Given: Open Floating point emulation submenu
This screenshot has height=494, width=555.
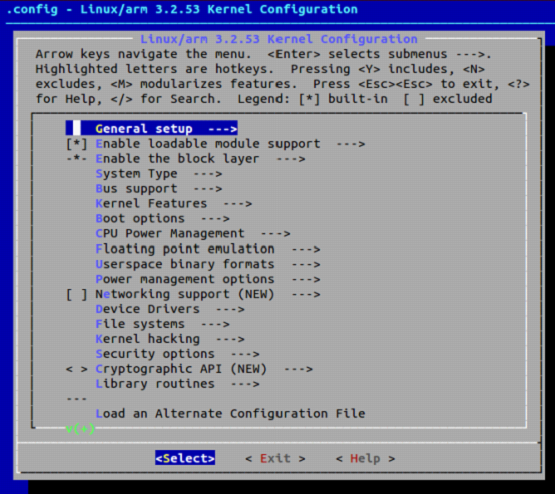Looking at the screenshot, I should [207, 249].
